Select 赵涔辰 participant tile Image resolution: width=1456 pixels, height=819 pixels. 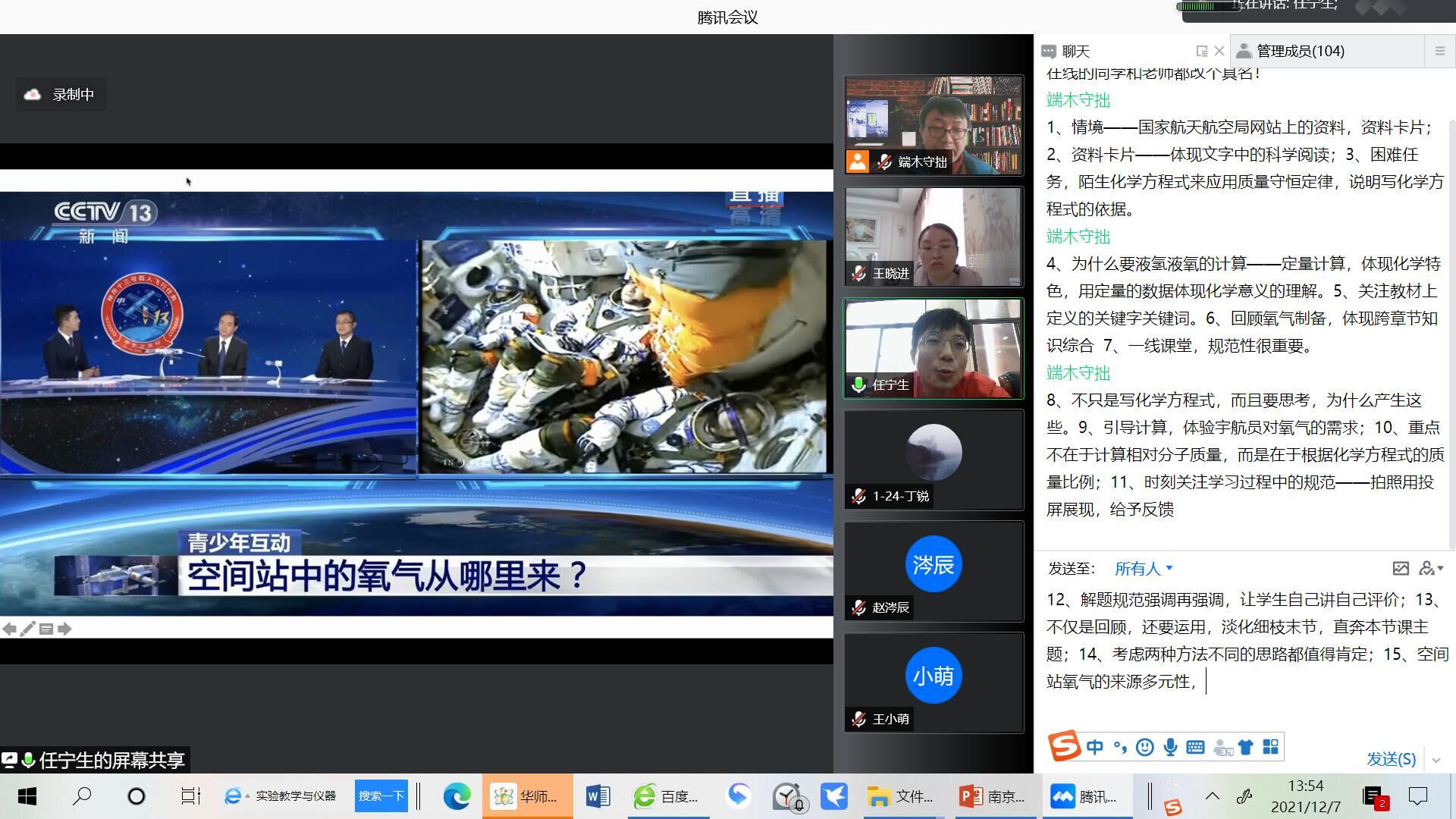pyautogui.click(x=934, y=571)
